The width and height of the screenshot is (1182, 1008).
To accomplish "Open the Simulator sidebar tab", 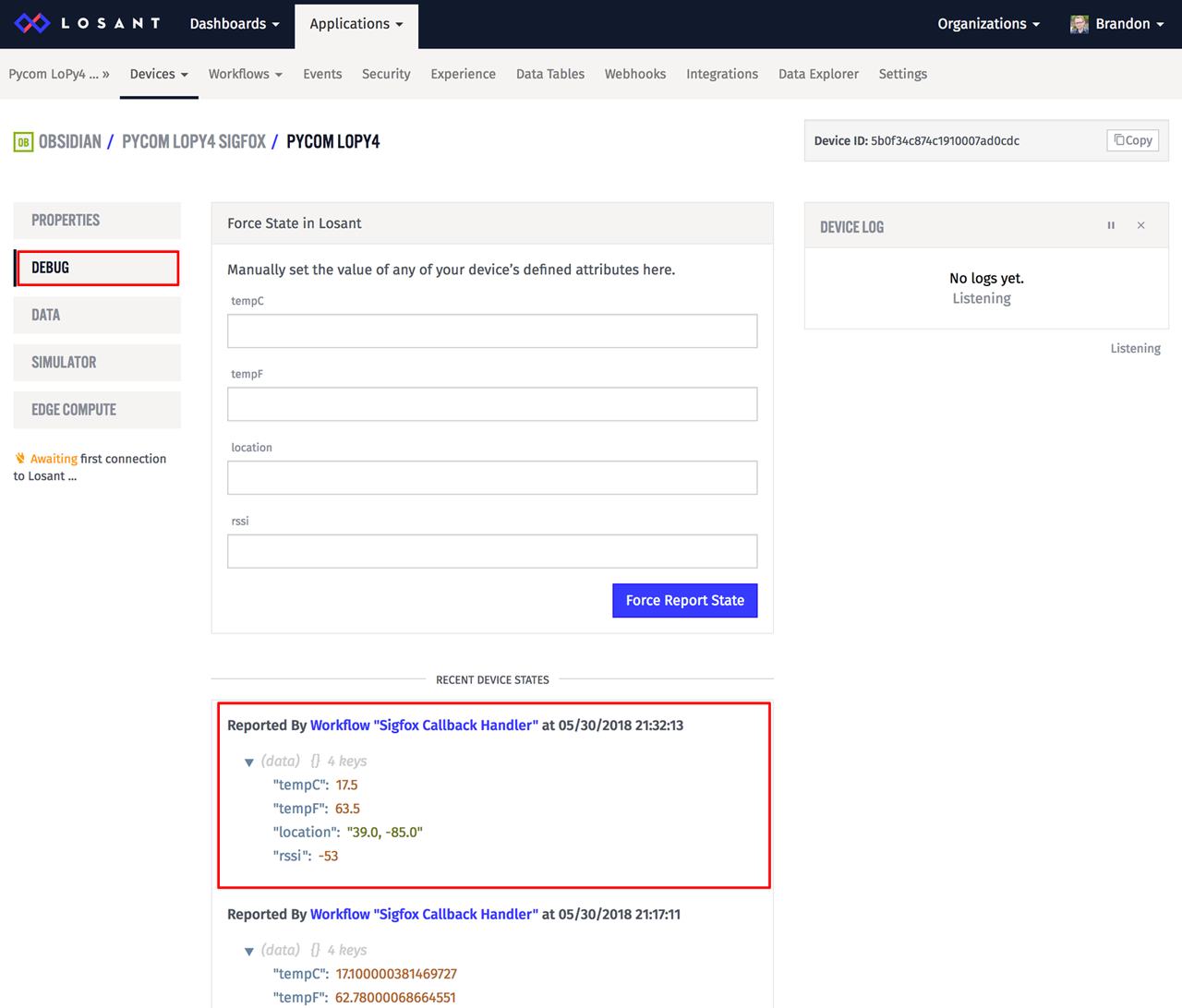I will [97, 363].
